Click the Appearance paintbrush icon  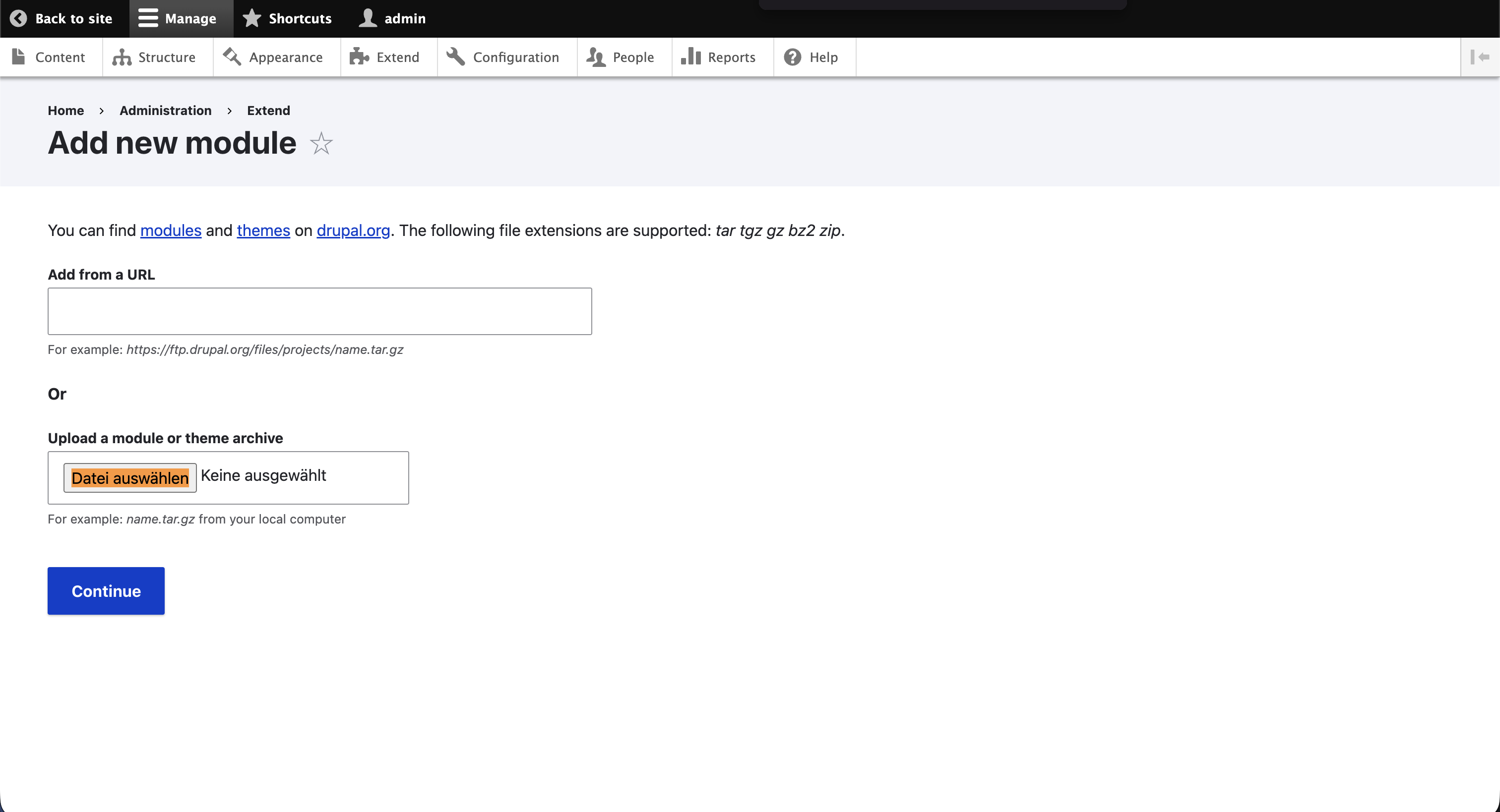pyautogui.click(x=232, y=57)
